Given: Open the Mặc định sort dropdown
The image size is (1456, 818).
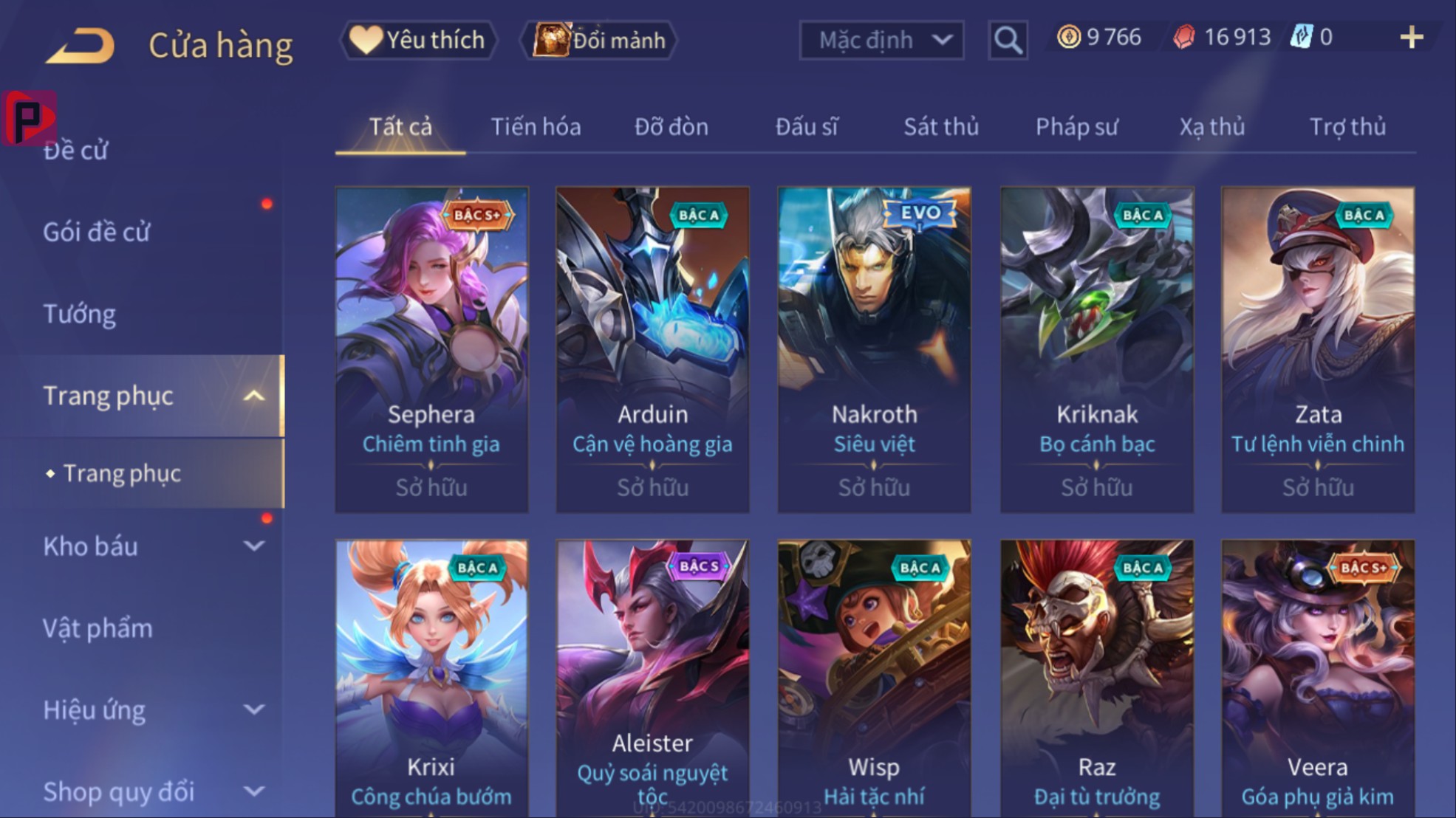Looking at the screenshot, I should (881, 40).
